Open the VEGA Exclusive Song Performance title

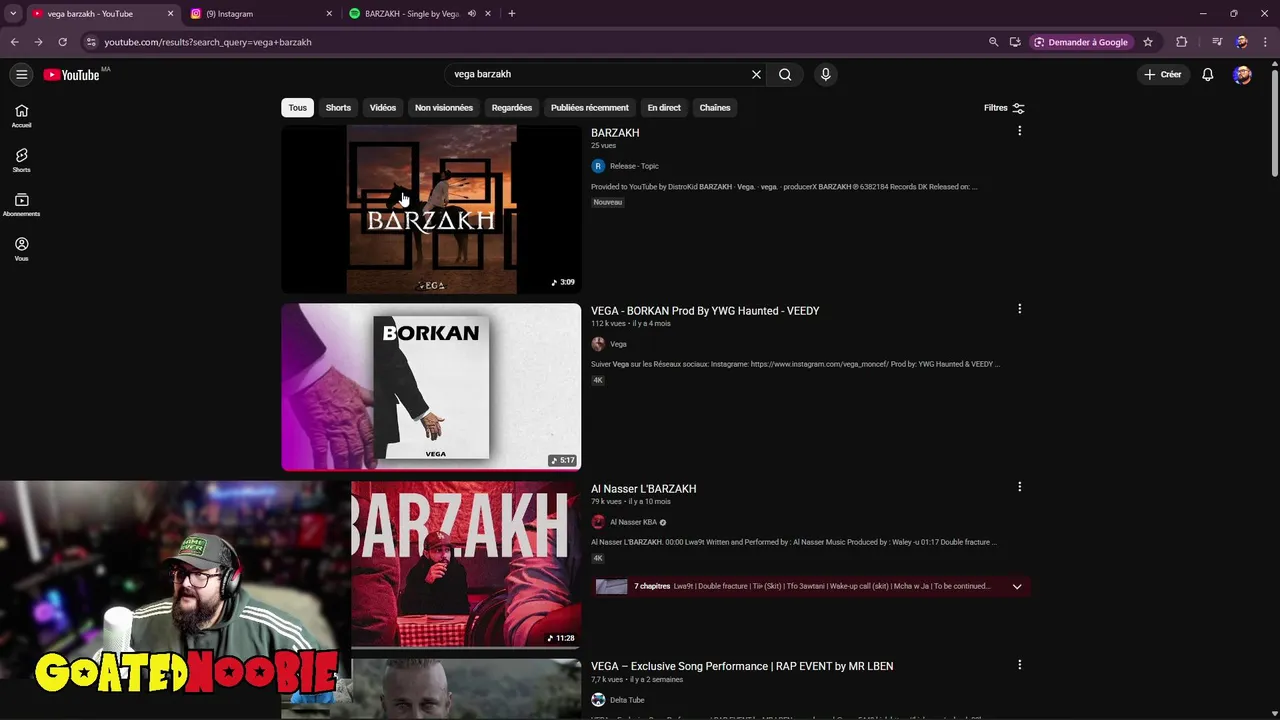click(x=742, y=666)
